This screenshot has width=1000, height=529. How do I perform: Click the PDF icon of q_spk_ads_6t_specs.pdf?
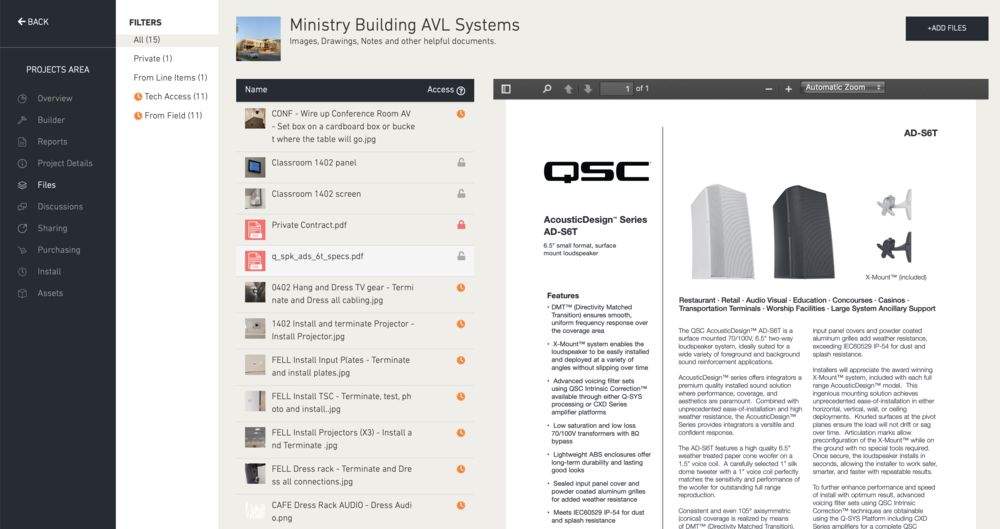click(x=255, y=260)
